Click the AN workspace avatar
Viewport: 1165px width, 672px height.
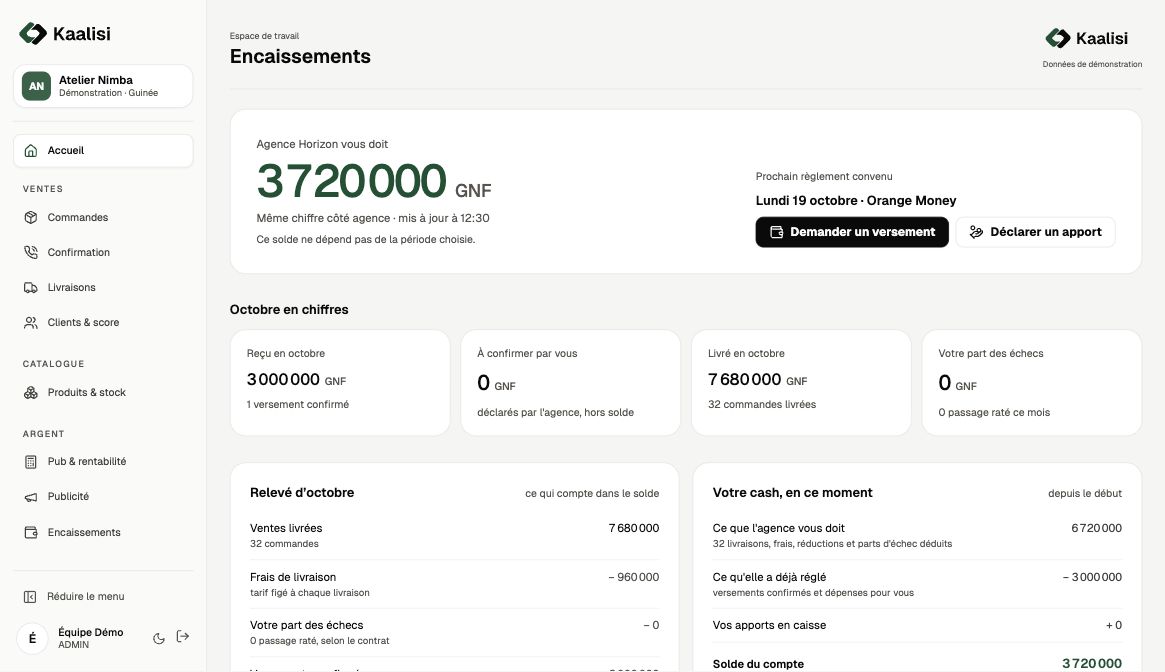tap(36, 86)
